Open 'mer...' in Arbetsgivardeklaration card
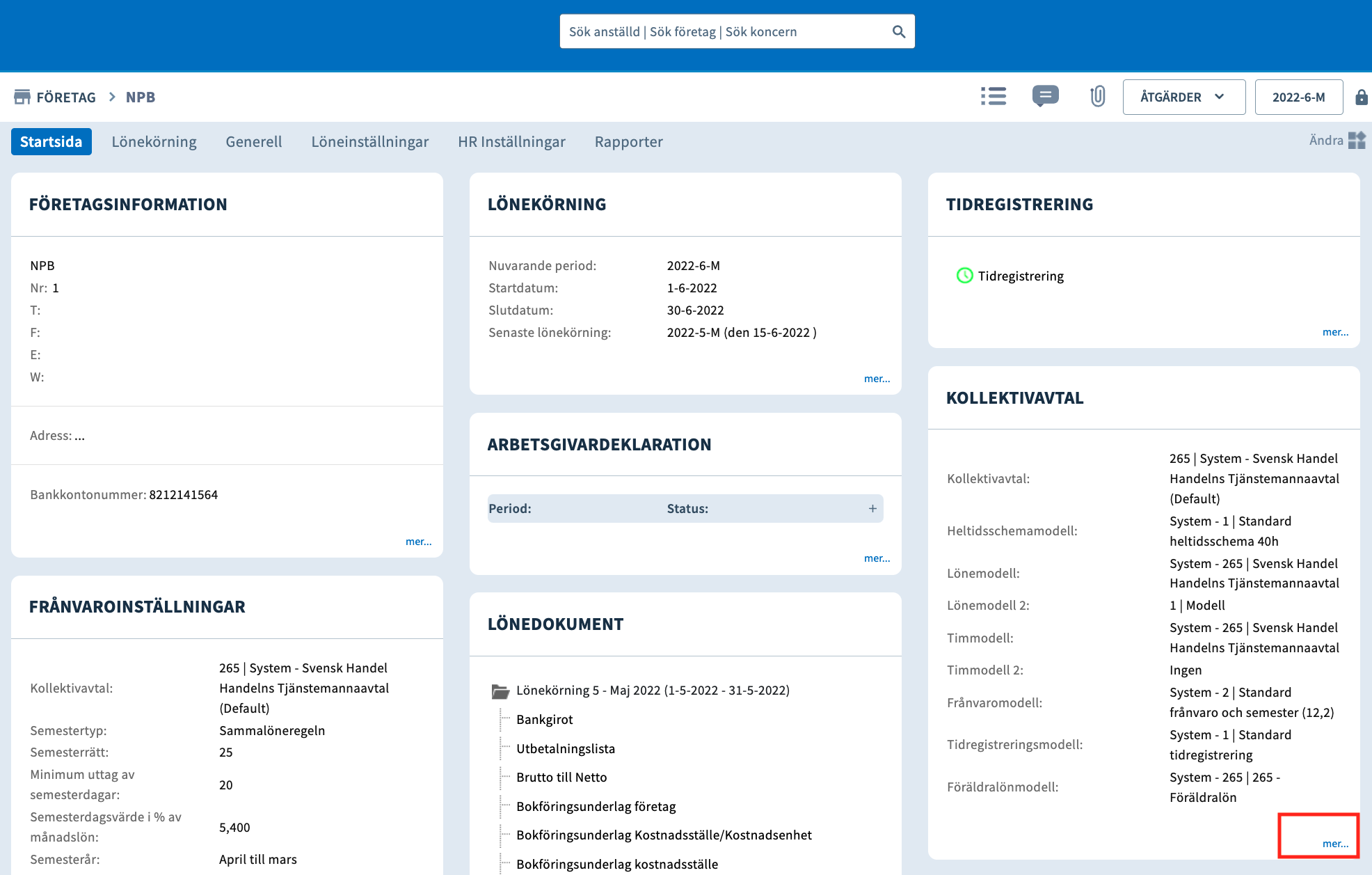The width and height of the screenshot is (1372, 875). pos(877,558)
